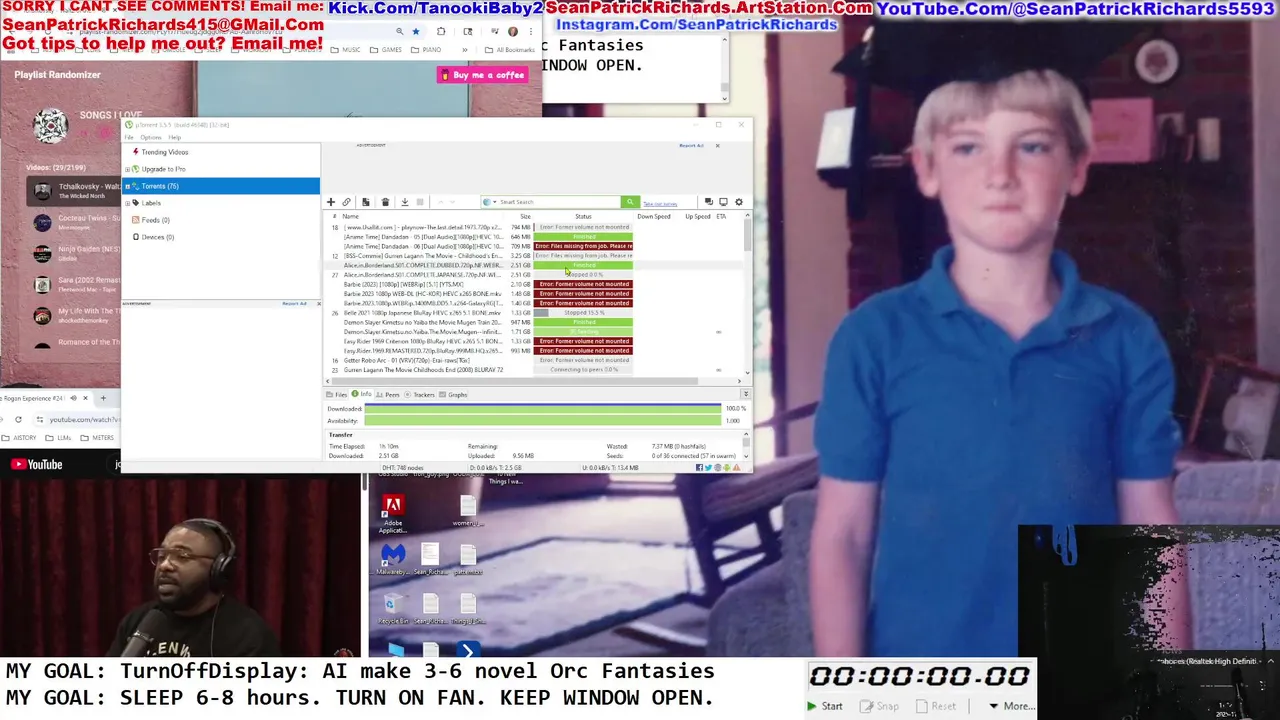Screen dimensions: 1280x720
Task: Click reload icon in YouTube browser window
Action: point(18,419)
